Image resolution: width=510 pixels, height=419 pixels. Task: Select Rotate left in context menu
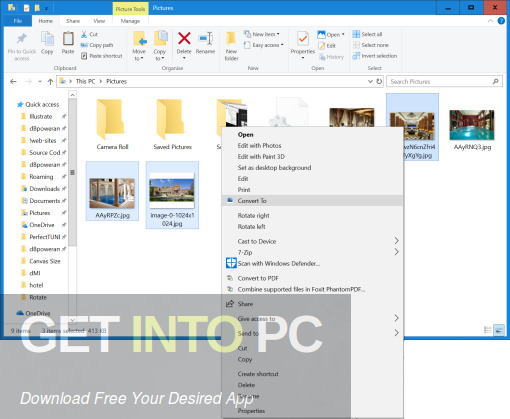click(312, 227)
